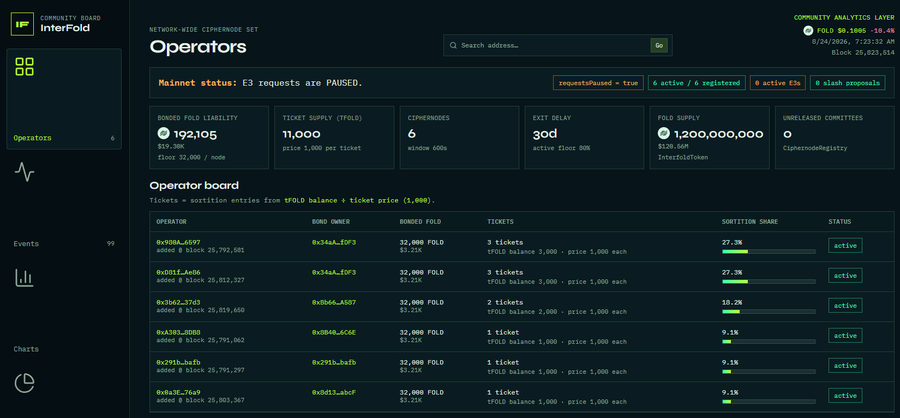Open the Operators grid icon in sidebar
This screenshot has width=900, height=418.
click(x=24, y=67)
